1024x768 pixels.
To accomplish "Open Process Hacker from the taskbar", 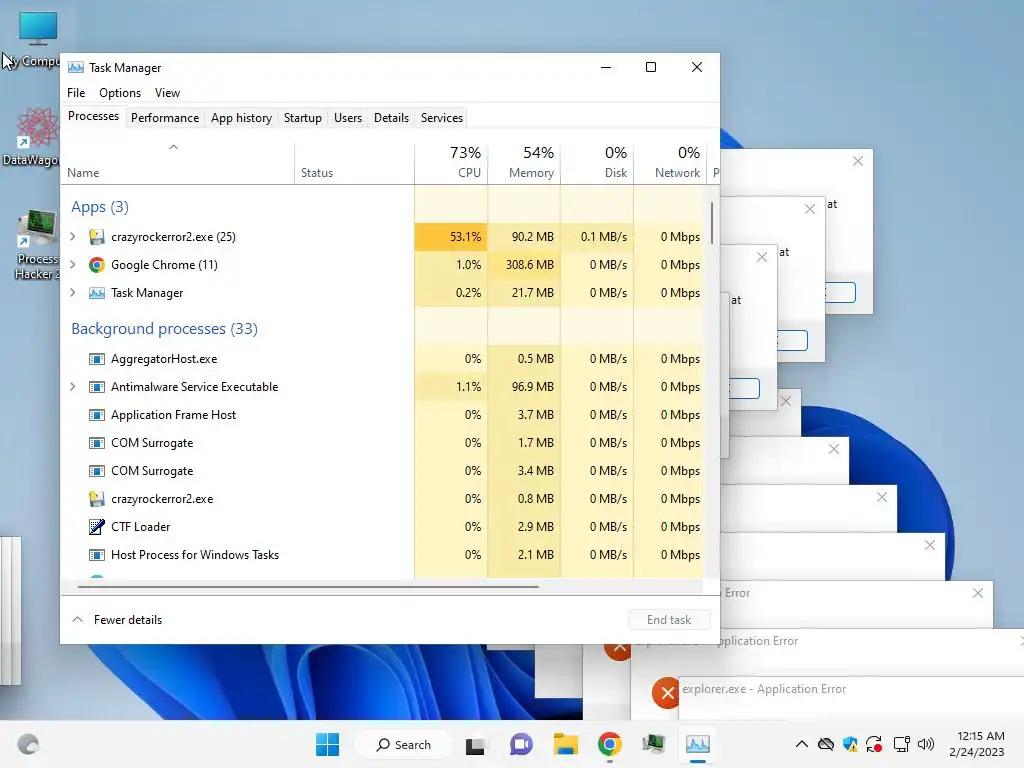I will coord(653,744).
